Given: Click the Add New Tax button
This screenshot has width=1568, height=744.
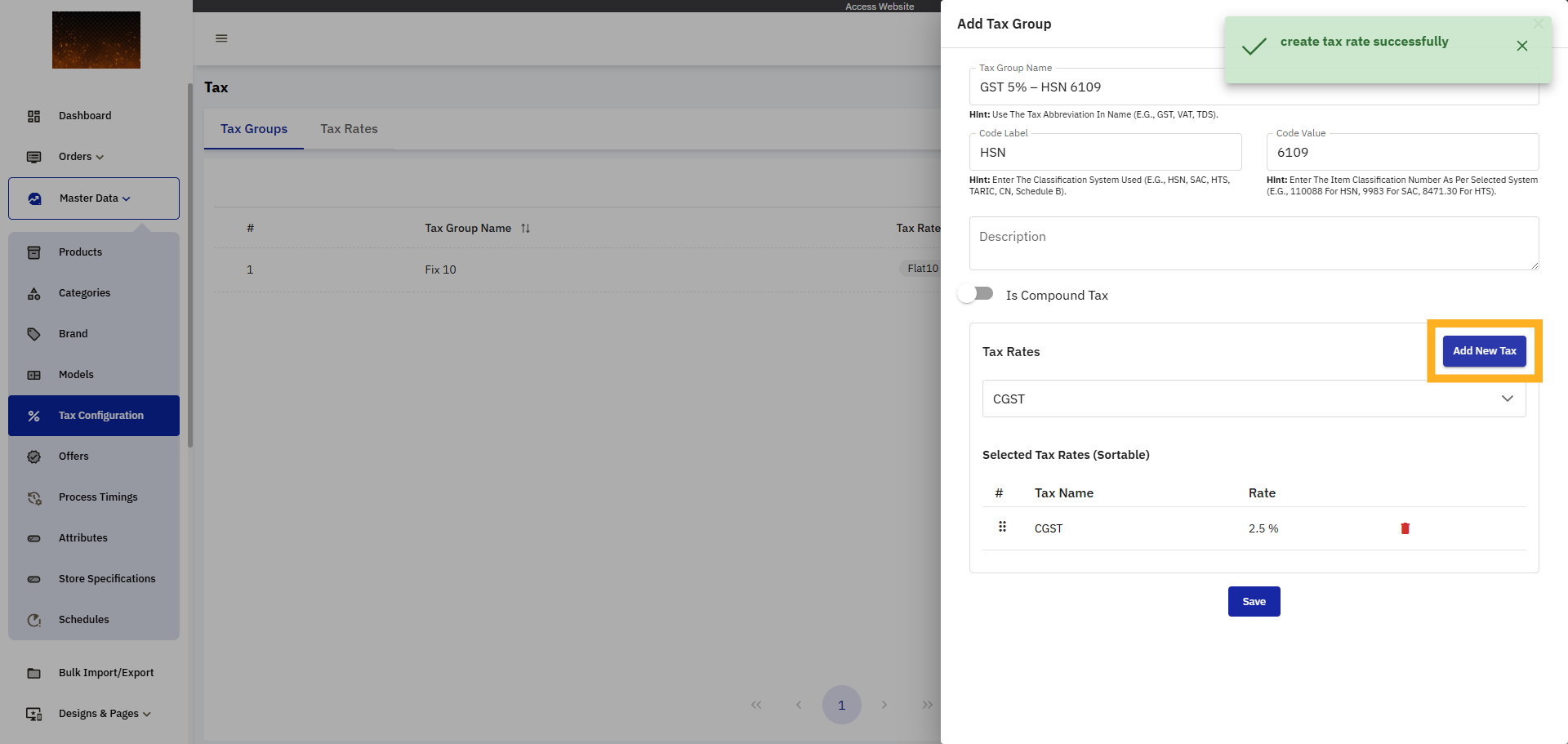Looking at the screenshot, I should click(1484, 351).
